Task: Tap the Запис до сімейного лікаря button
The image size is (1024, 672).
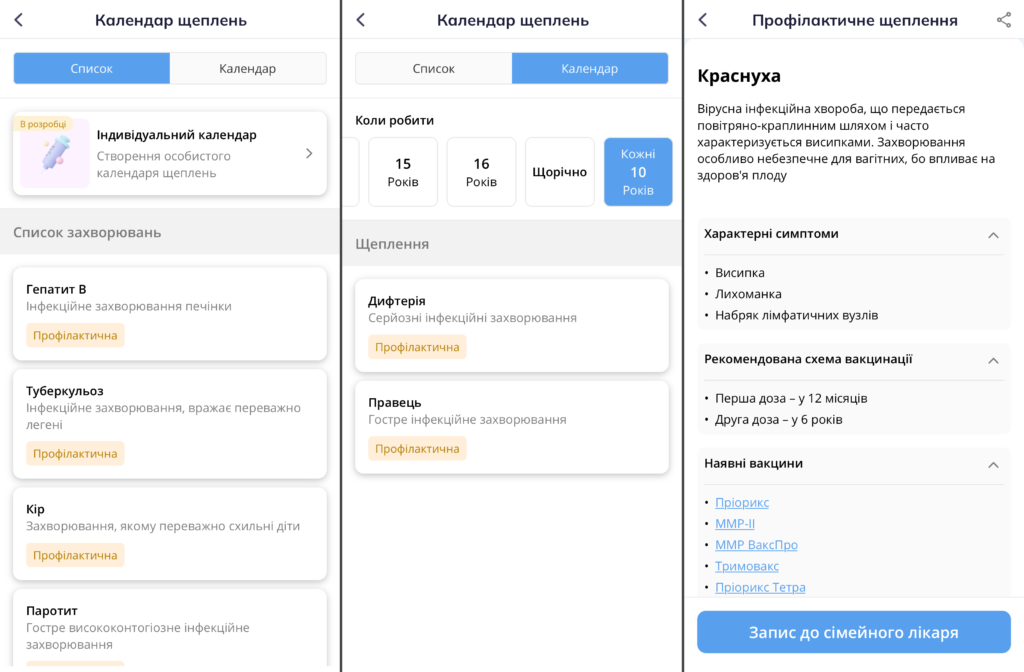Action: point(854,631)
